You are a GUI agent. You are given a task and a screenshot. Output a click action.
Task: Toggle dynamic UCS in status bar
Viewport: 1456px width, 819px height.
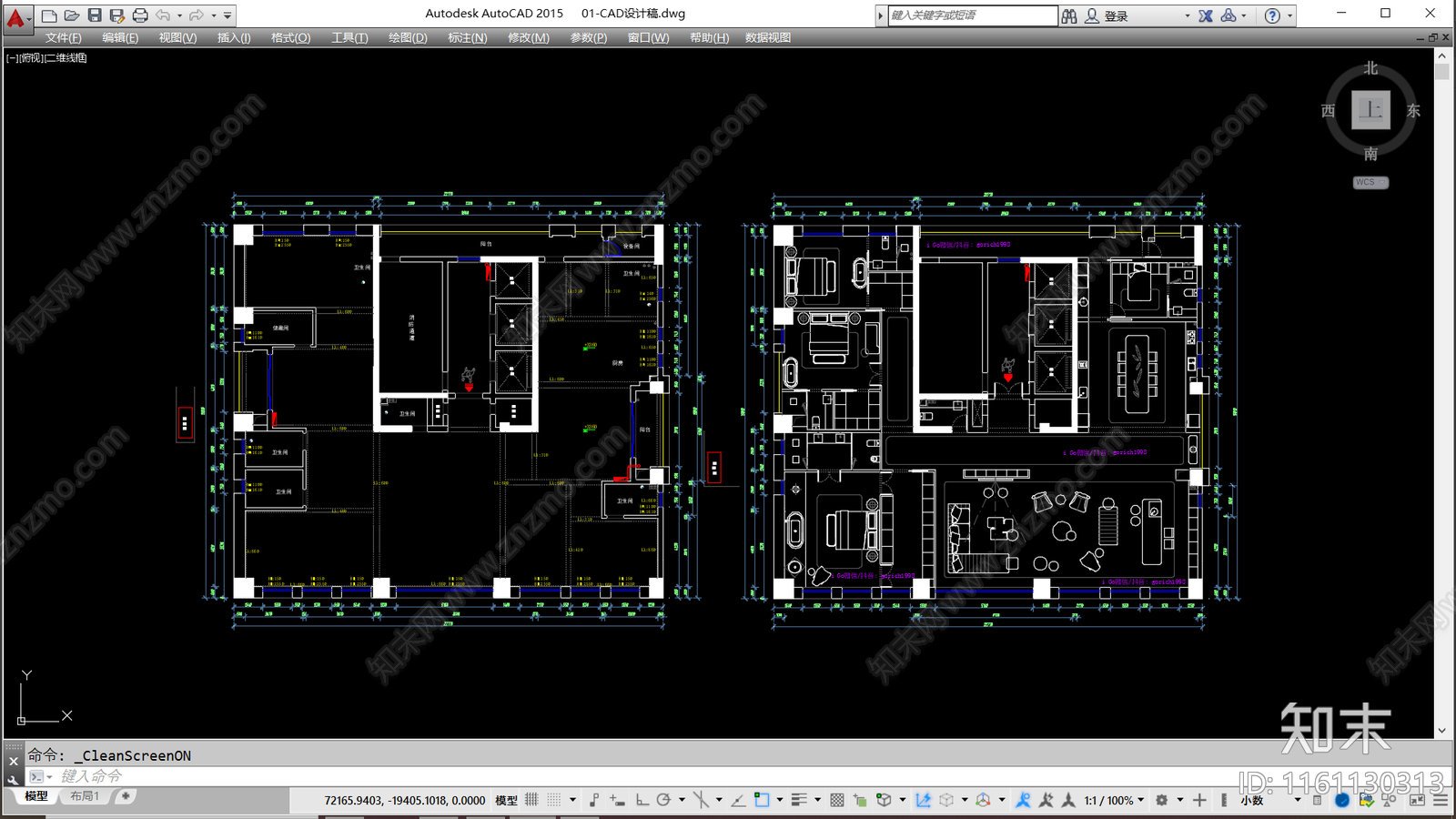click(923, 800)
